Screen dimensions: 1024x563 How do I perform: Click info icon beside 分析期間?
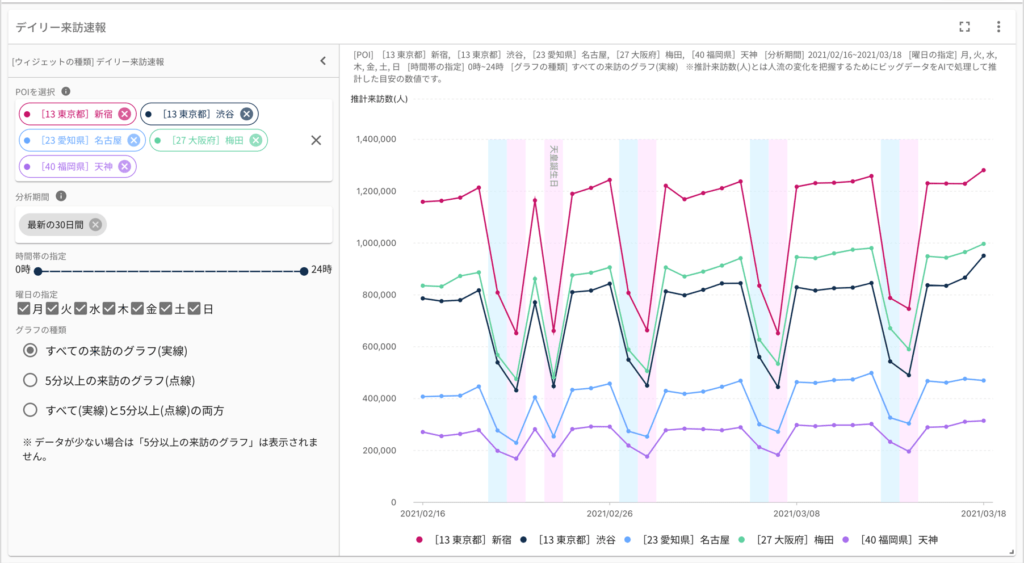click(x=61, y=196)
